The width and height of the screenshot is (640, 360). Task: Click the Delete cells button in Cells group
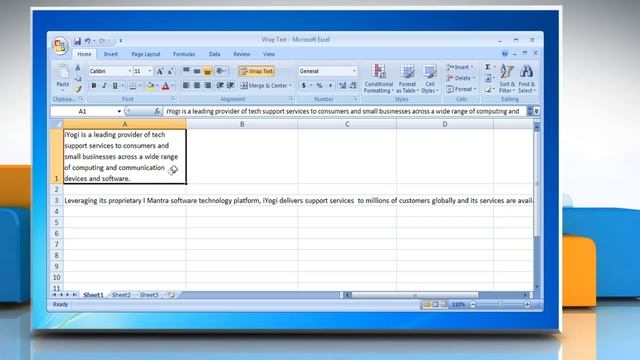coord(461,78)
